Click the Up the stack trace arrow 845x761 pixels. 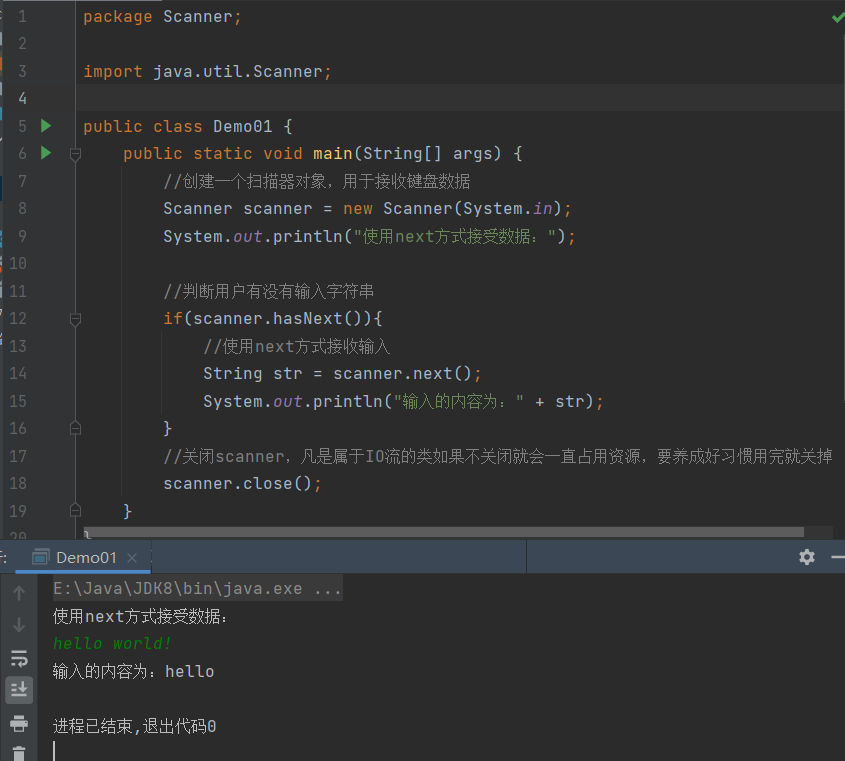(19, 593)
